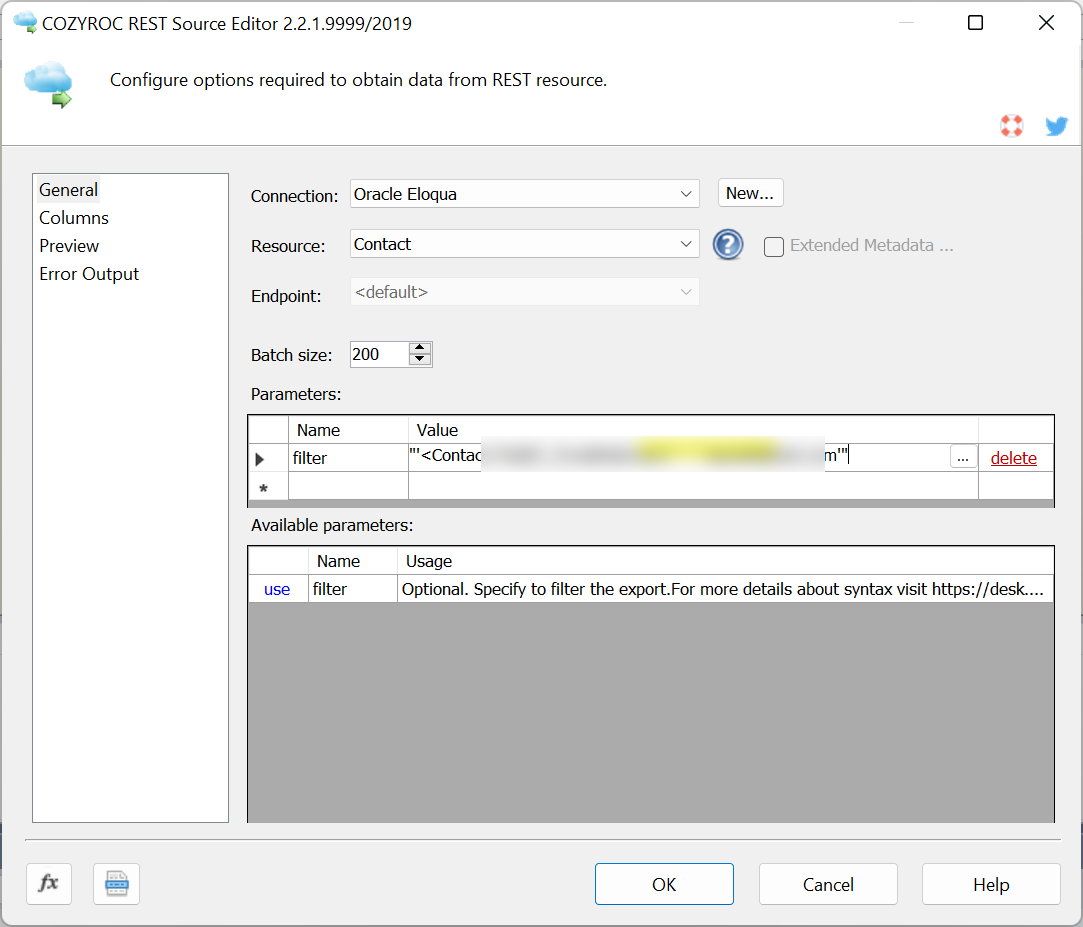Click the Usage column header
Viewport: 1083px width, 927px height.
pyautogui.click(x=725, y=561)
